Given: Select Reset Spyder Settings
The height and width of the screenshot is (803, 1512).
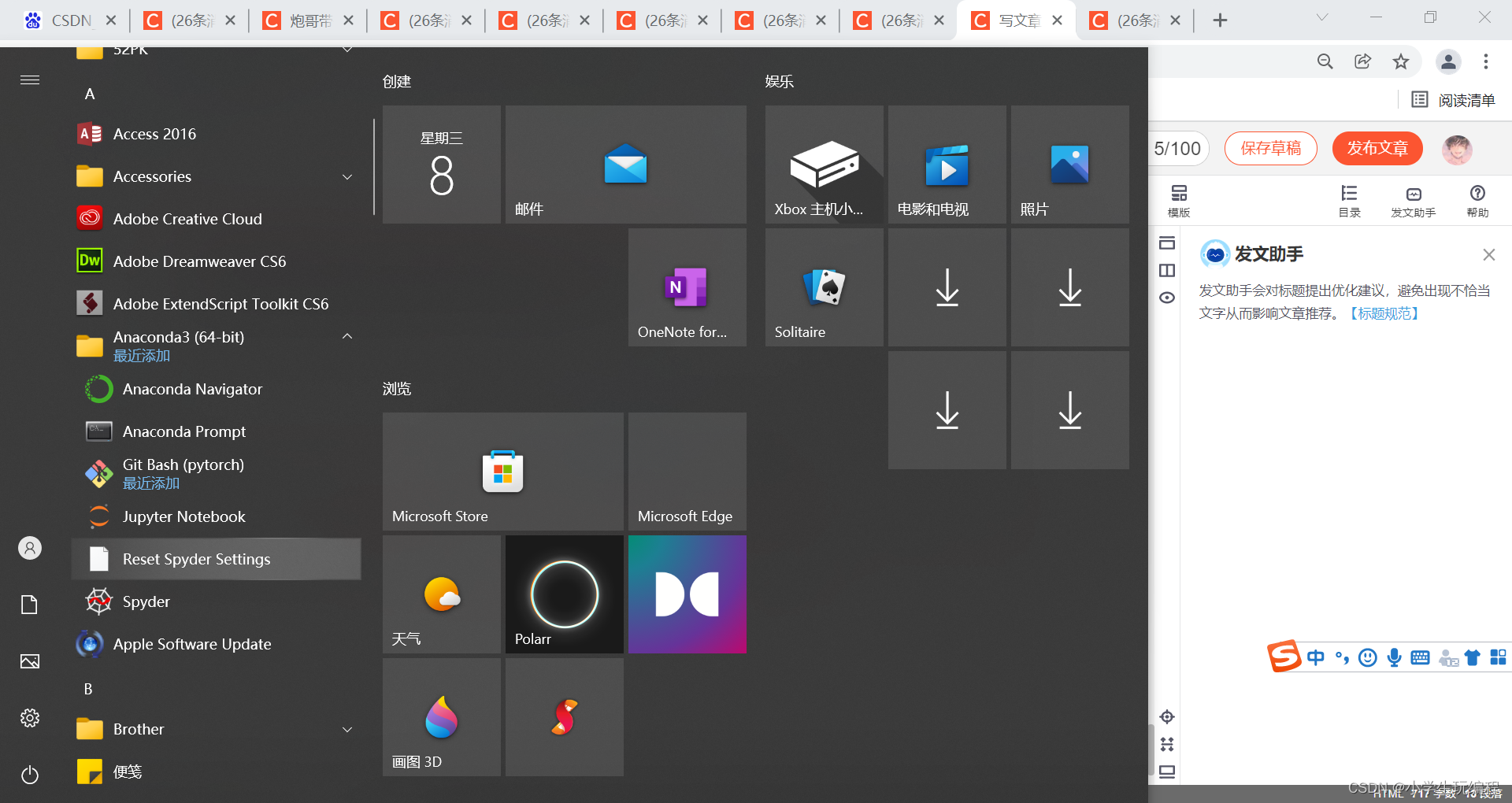Looking at the screenshot, I should [x=217, y=559].
